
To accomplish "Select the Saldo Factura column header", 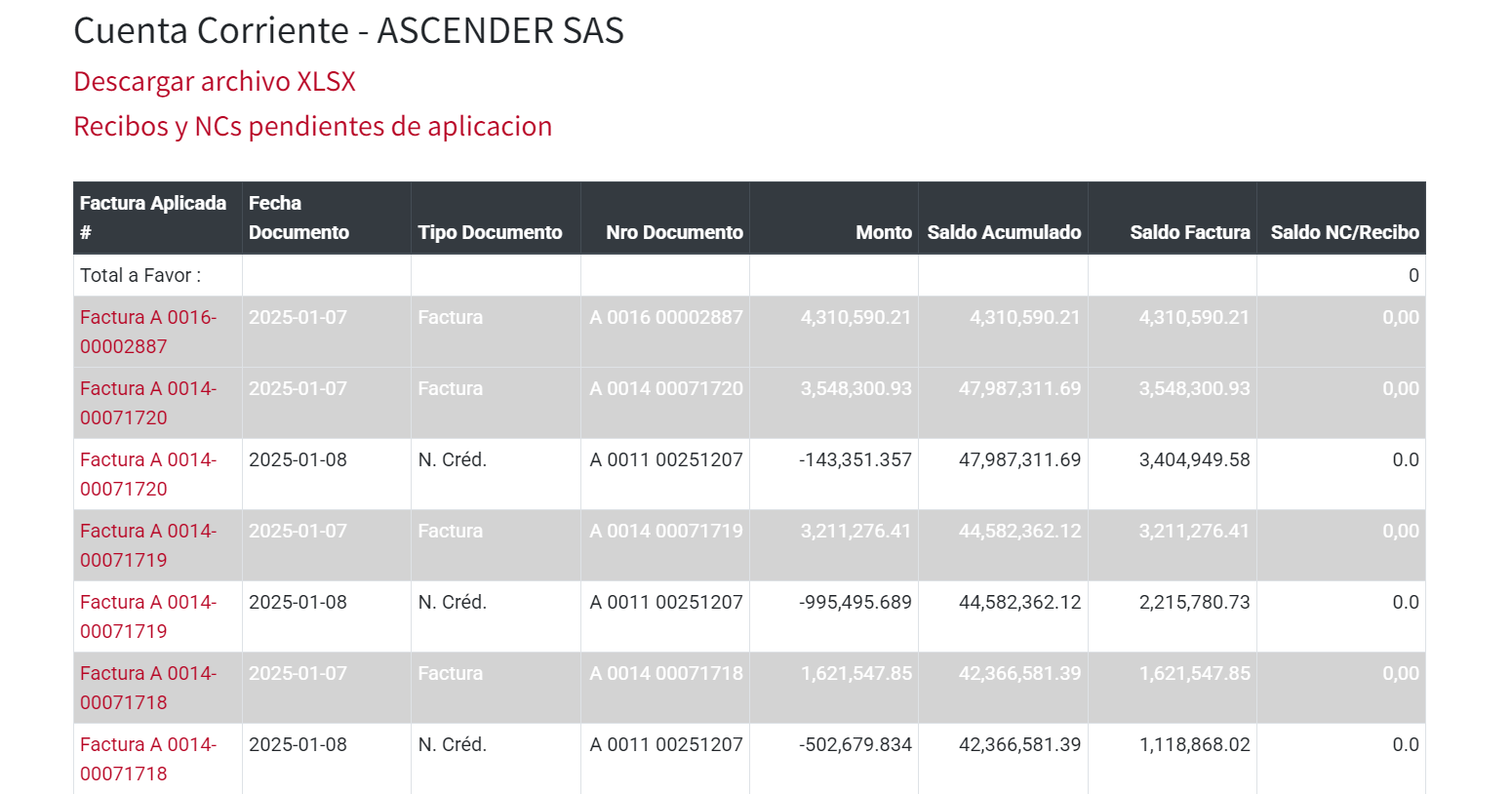I will click(x=1189, y=232).
